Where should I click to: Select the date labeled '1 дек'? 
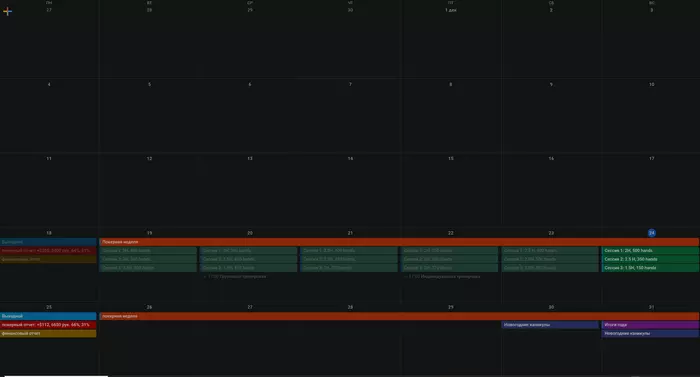(450, 10)
